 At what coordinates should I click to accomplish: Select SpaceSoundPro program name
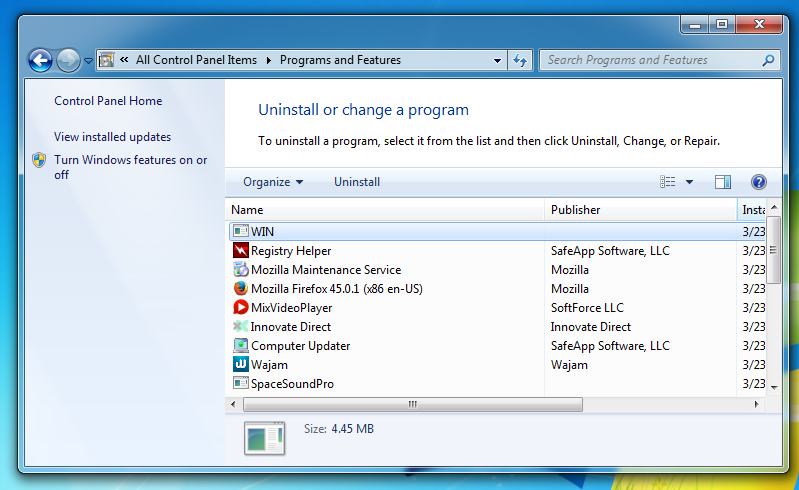pyautogui.click(x=292, y=384)
